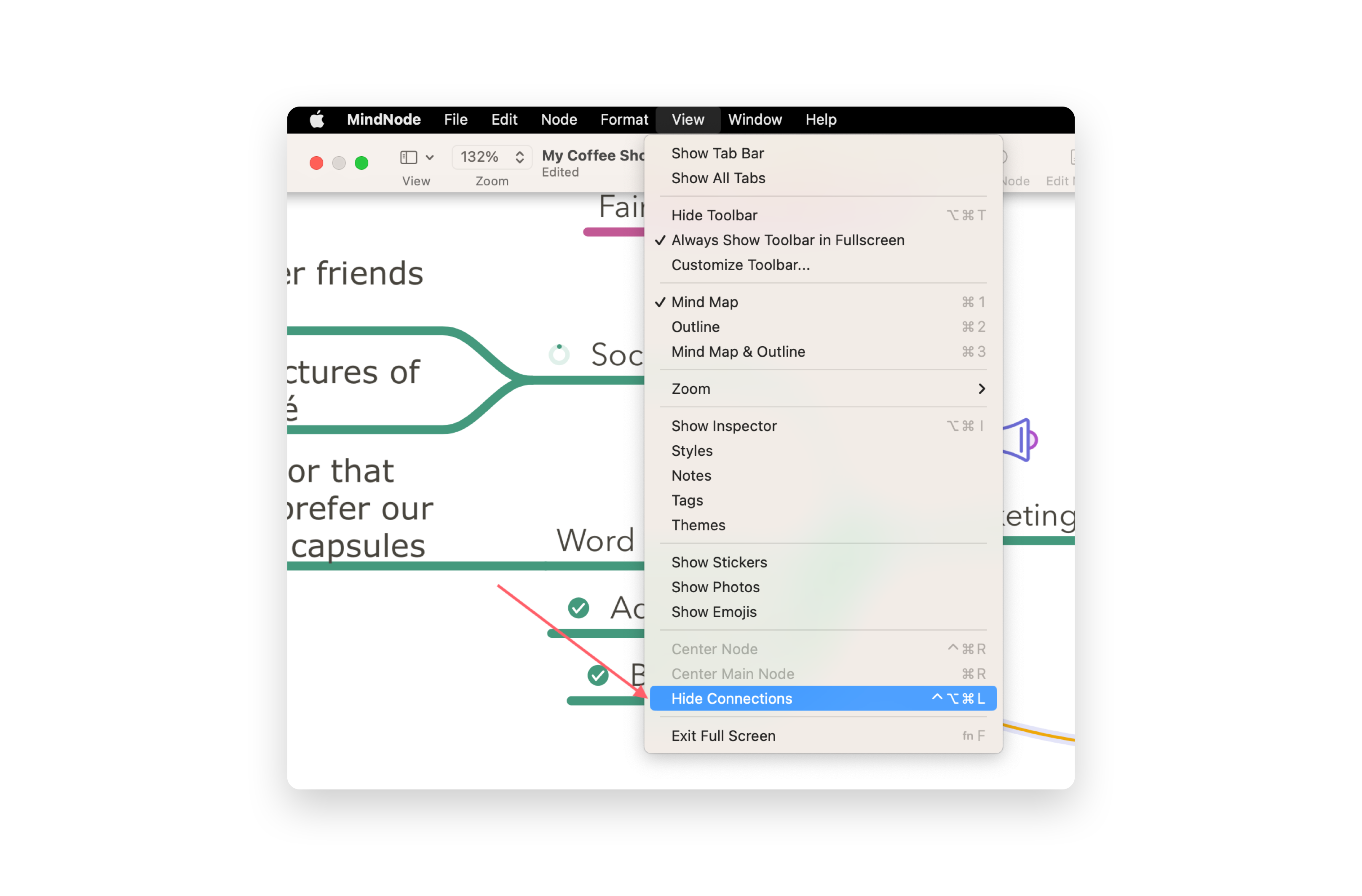The height and width of the screenshot is (896, 1362).
Task: Click the sidebar View panel icon
Action: coord(408,157)
